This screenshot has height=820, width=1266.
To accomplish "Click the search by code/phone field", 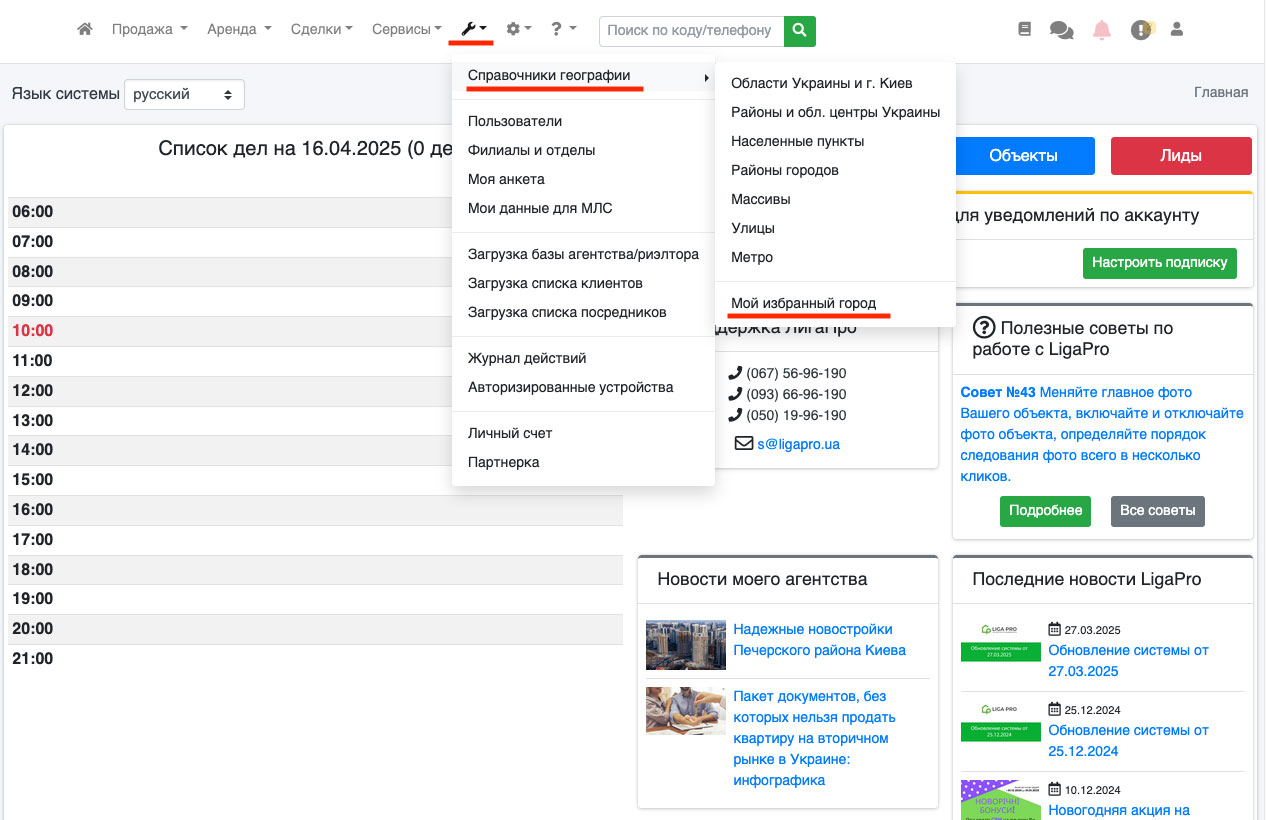I will (x=691, y=30).
